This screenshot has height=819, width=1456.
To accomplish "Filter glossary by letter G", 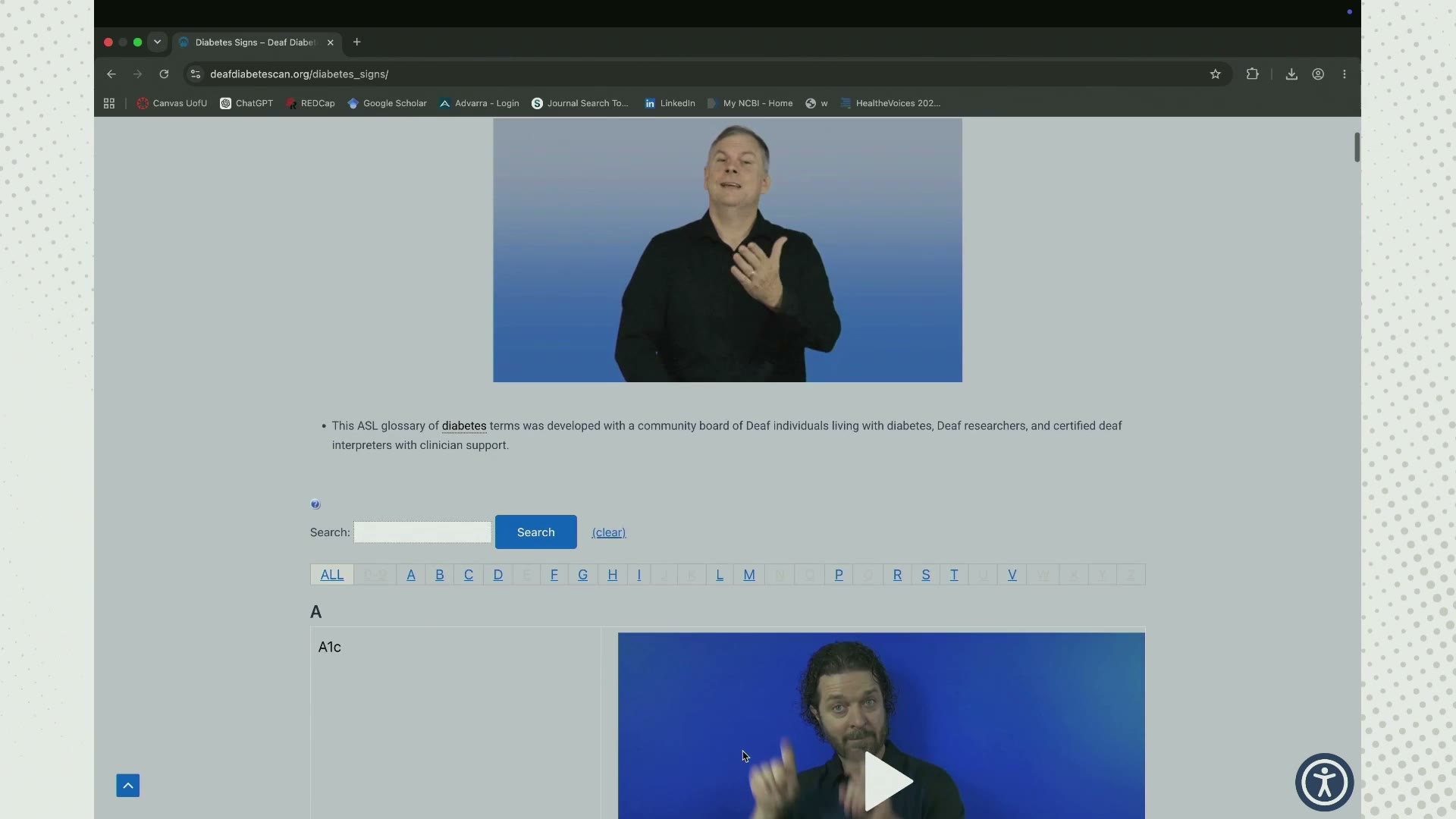I will click(x=583, y=575).
